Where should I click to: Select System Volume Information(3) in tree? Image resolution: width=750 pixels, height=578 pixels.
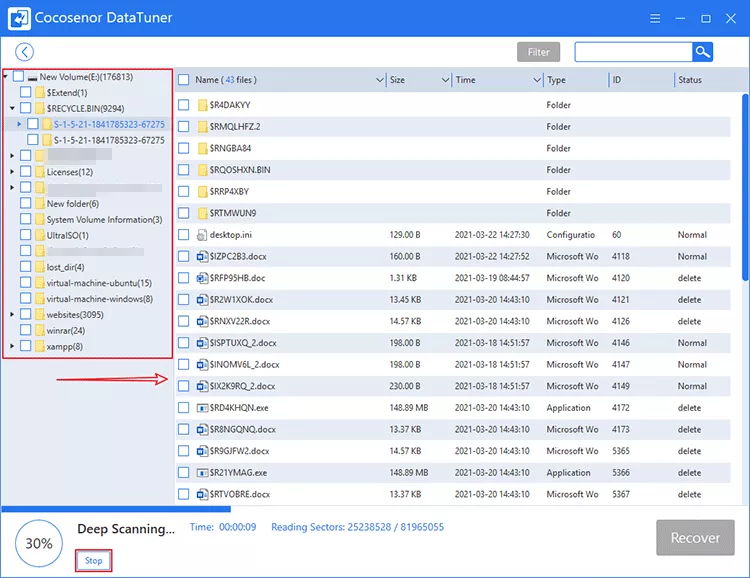(x=104, y=220)
